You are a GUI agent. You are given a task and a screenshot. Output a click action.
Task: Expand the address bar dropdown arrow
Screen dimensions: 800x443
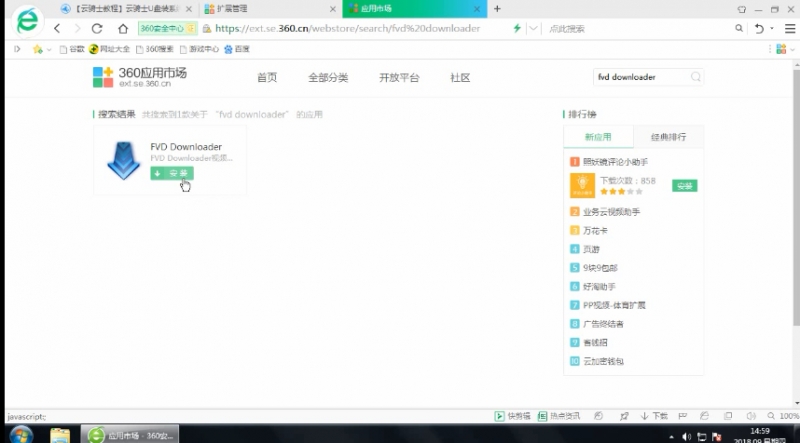pos(533,29)
